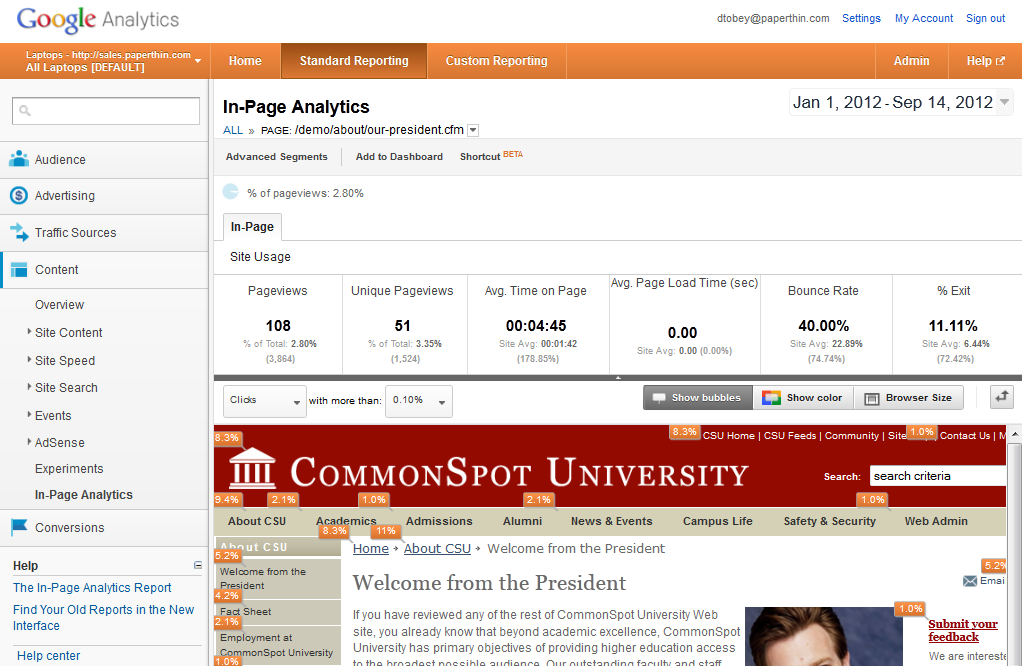Image resolution: width=1022 pixels, height=666 pixels.
Task: Click the site search criteria field
Action: click(937, 476)
